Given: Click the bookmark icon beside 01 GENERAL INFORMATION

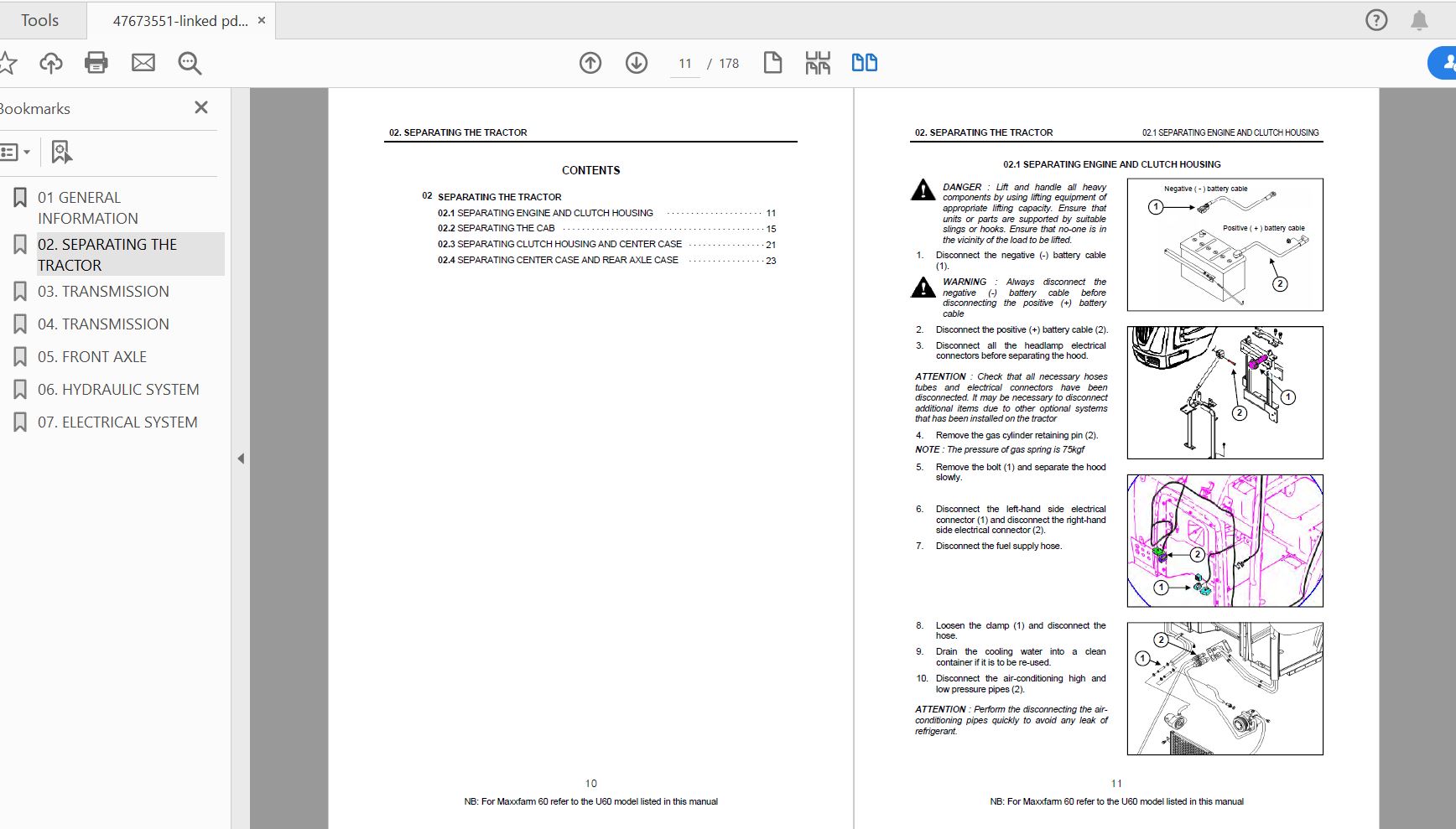Looking at the screenshot, I should (20, 198).
